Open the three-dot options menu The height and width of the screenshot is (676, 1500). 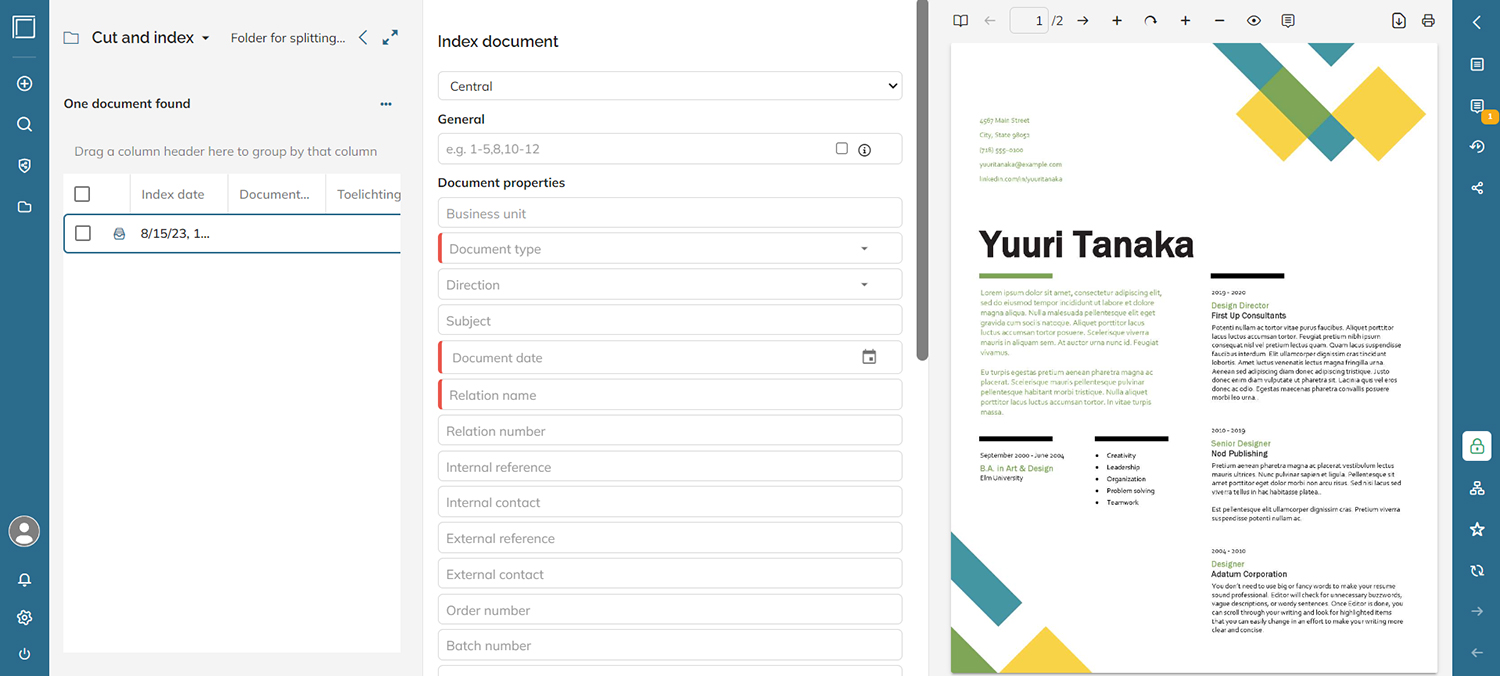click(x=386, y=104)
